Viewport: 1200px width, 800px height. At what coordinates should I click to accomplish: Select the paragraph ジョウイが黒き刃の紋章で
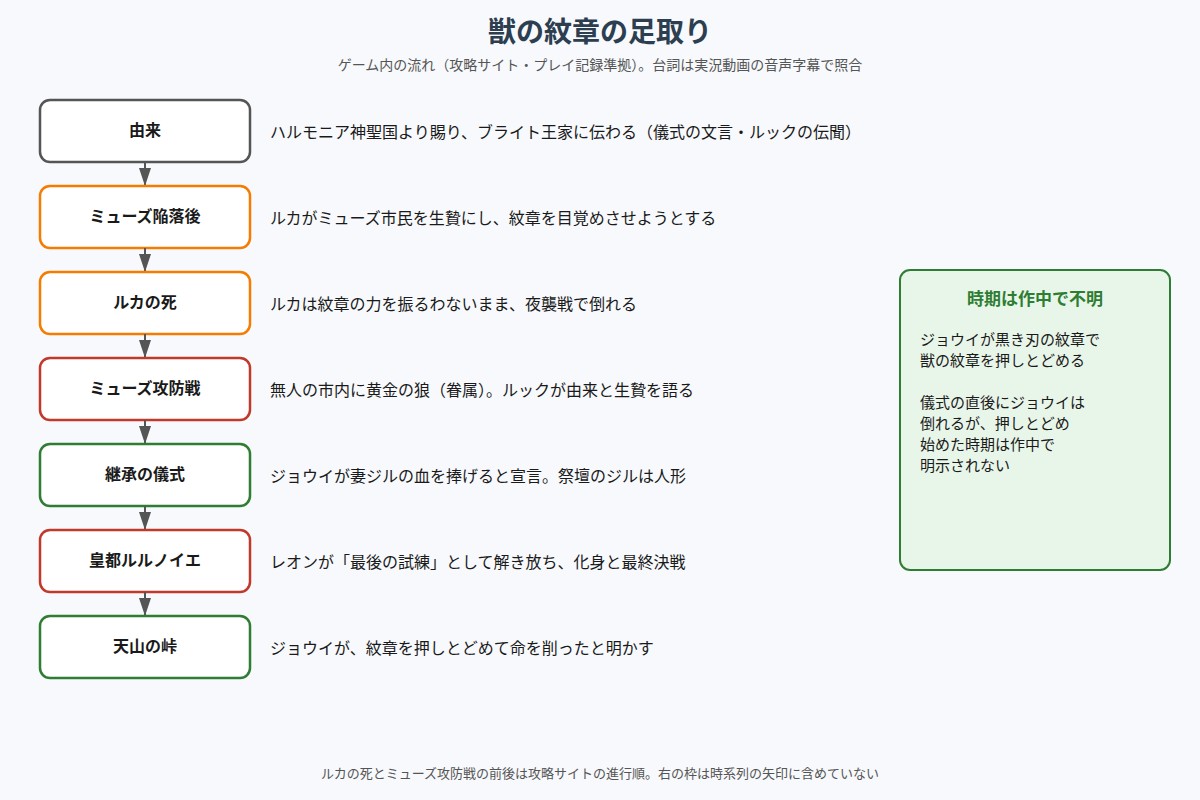point(1010,350)
